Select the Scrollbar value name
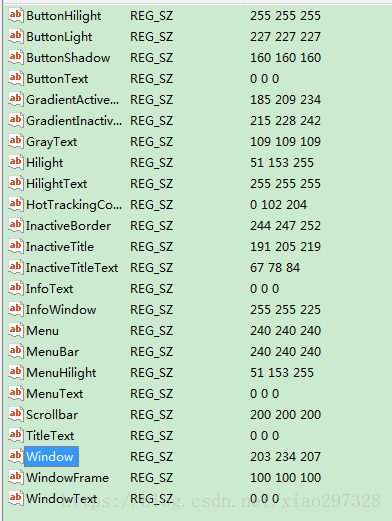The height and width of the screenshot is (521, 392). (x=52, y=415)
